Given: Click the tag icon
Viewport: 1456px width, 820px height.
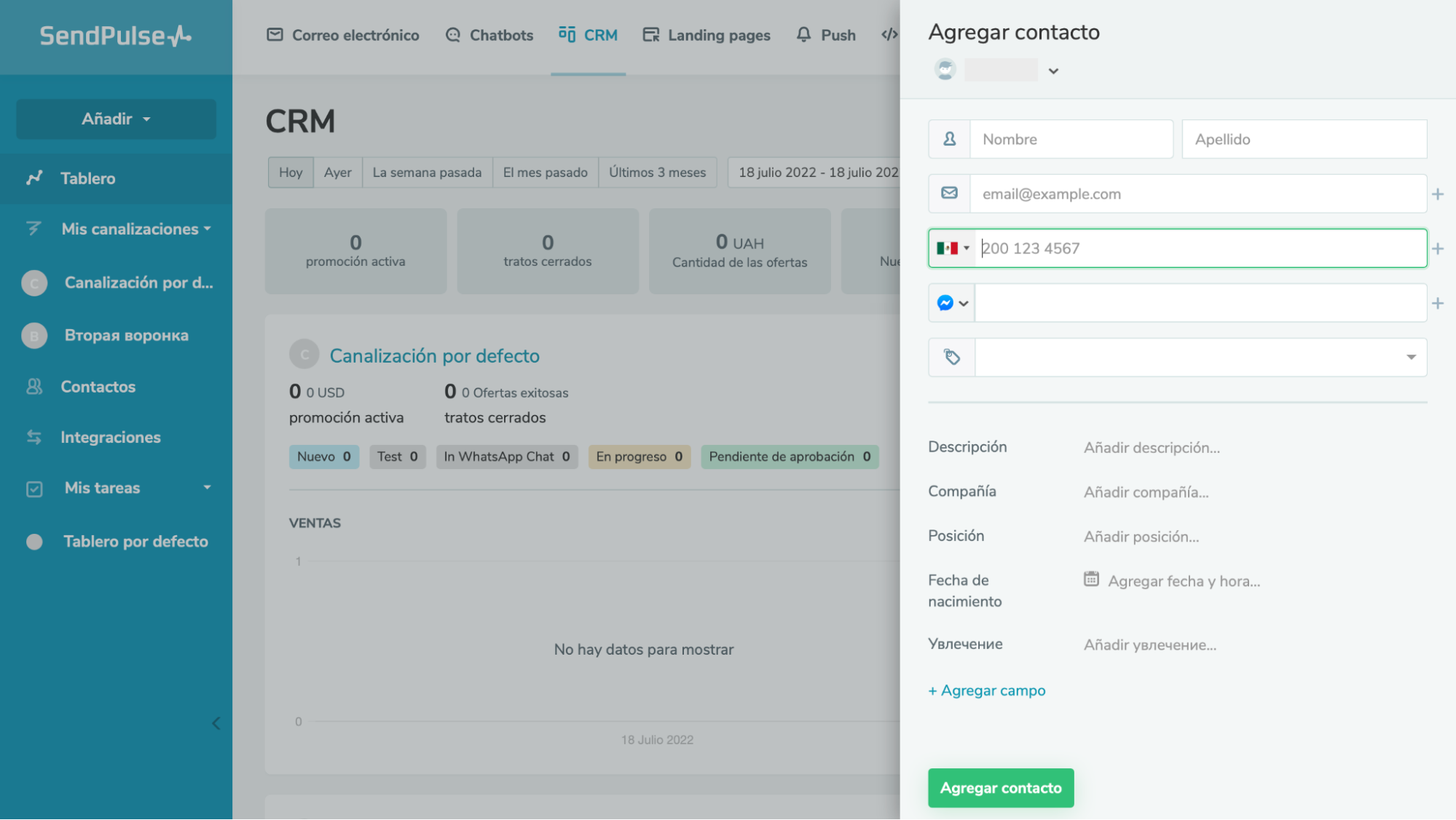Looking at the screenshot, I should (x=952, y=357).
